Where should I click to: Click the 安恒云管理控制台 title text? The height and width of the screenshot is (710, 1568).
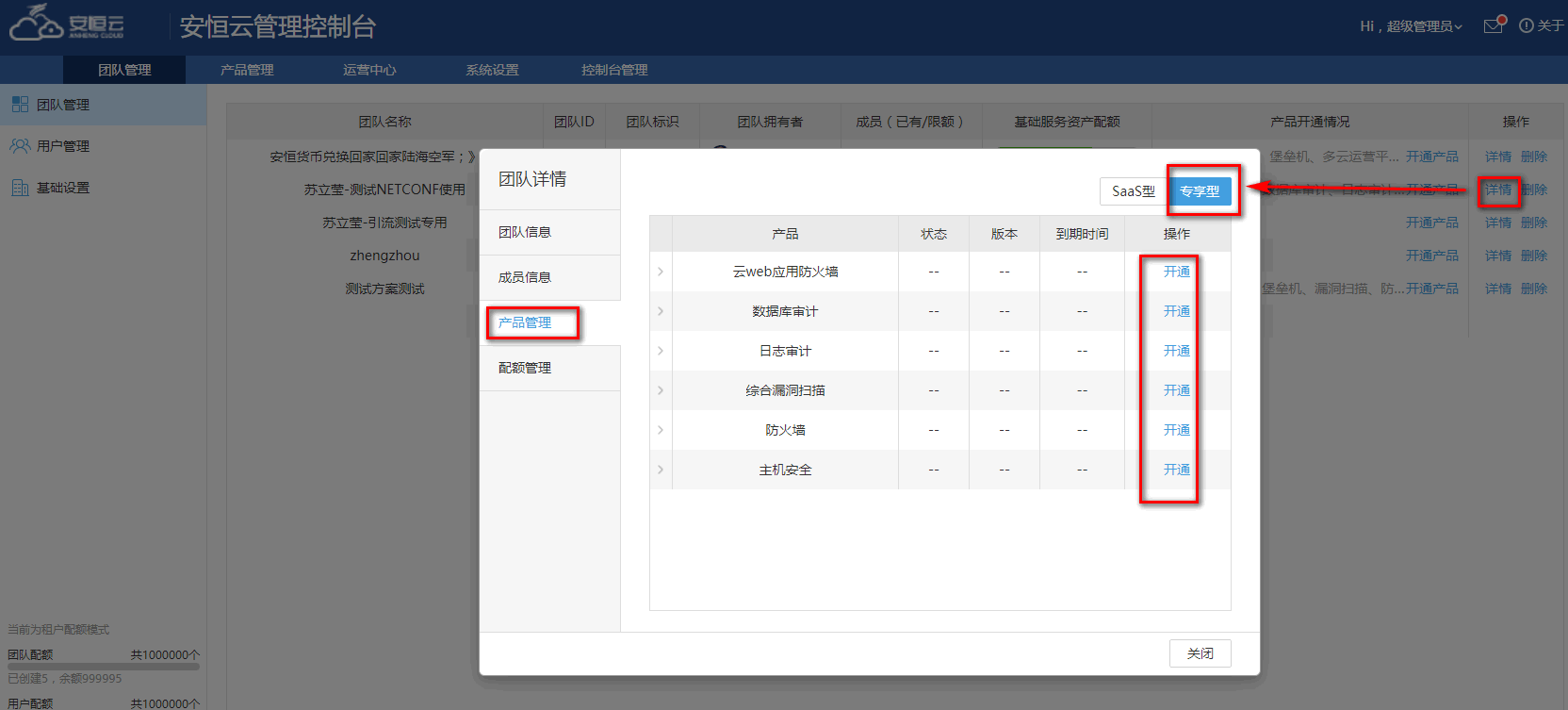(x=277, y=26)
